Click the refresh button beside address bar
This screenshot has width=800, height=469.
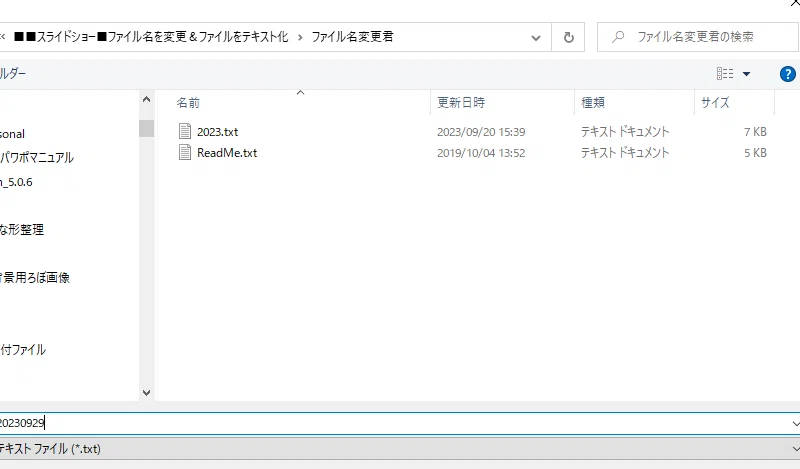[x=568, y=37]
